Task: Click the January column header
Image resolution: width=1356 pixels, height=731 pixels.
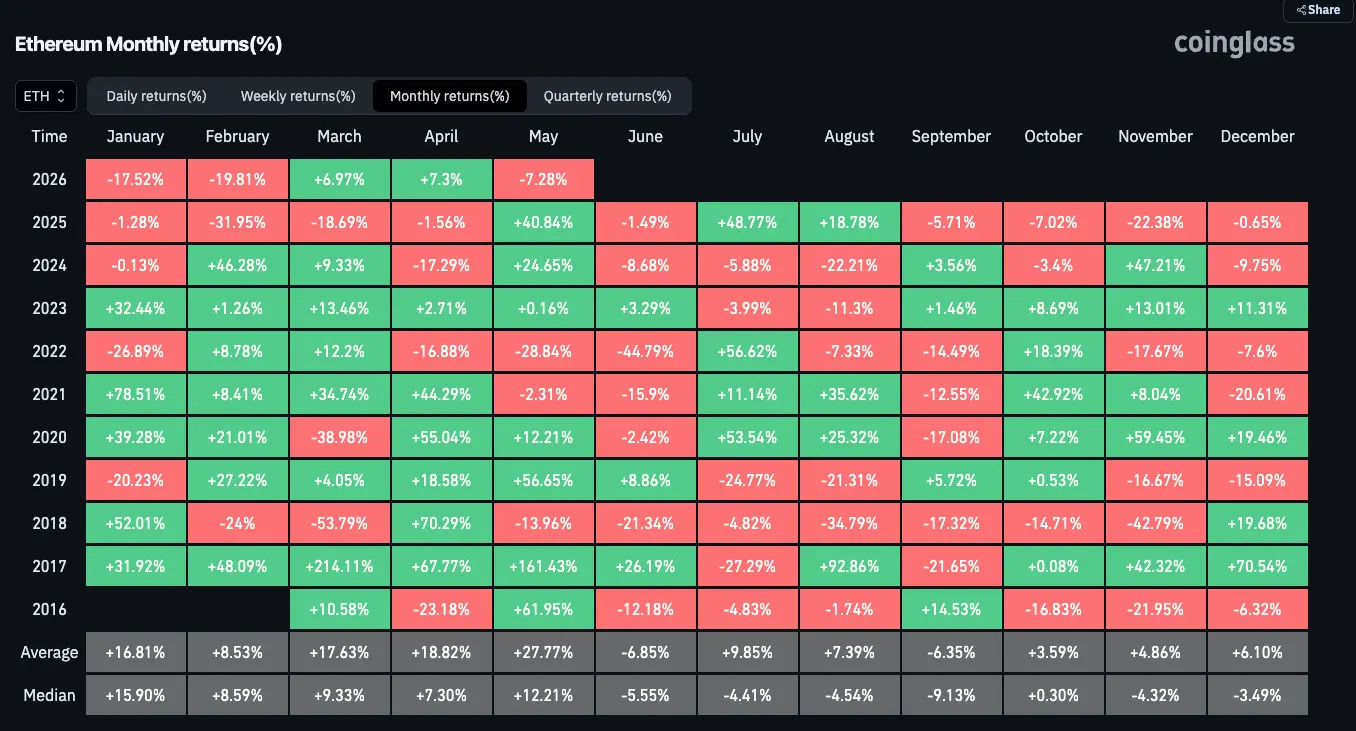Action: pyautogui.click(x=135, y=136)
